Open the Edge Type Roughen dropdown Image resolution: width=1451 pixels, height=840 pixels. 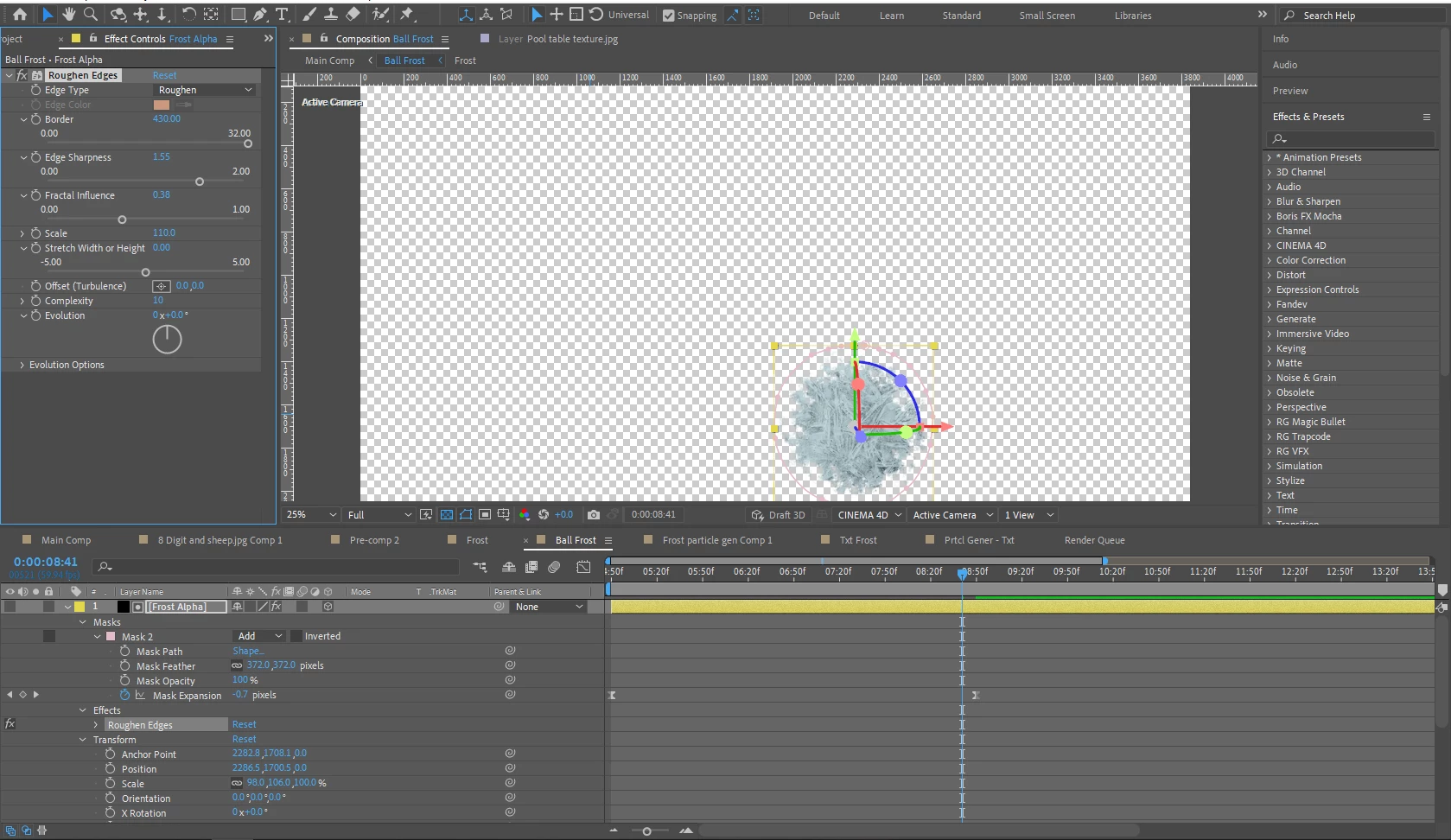click(x=205, y=90)
